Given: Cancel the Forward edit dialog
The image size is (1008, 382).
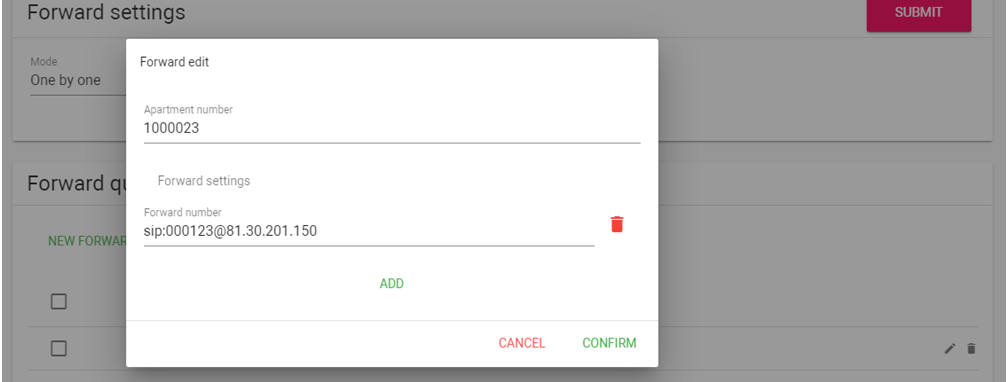Looking at the screenshot, I should tap(521, 343).
